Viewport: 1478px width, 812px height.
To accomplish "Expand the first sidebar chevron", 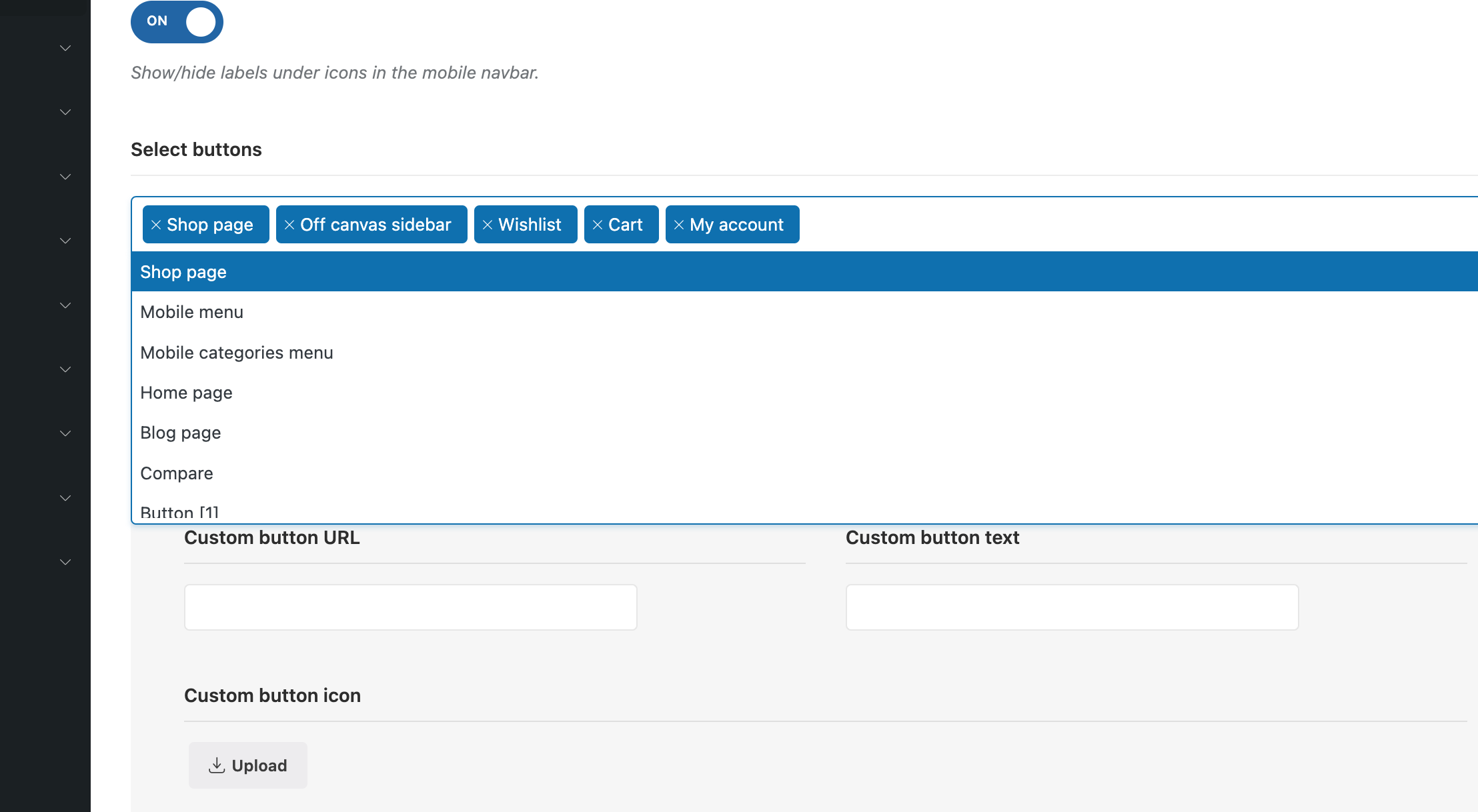I will [65, 48].
